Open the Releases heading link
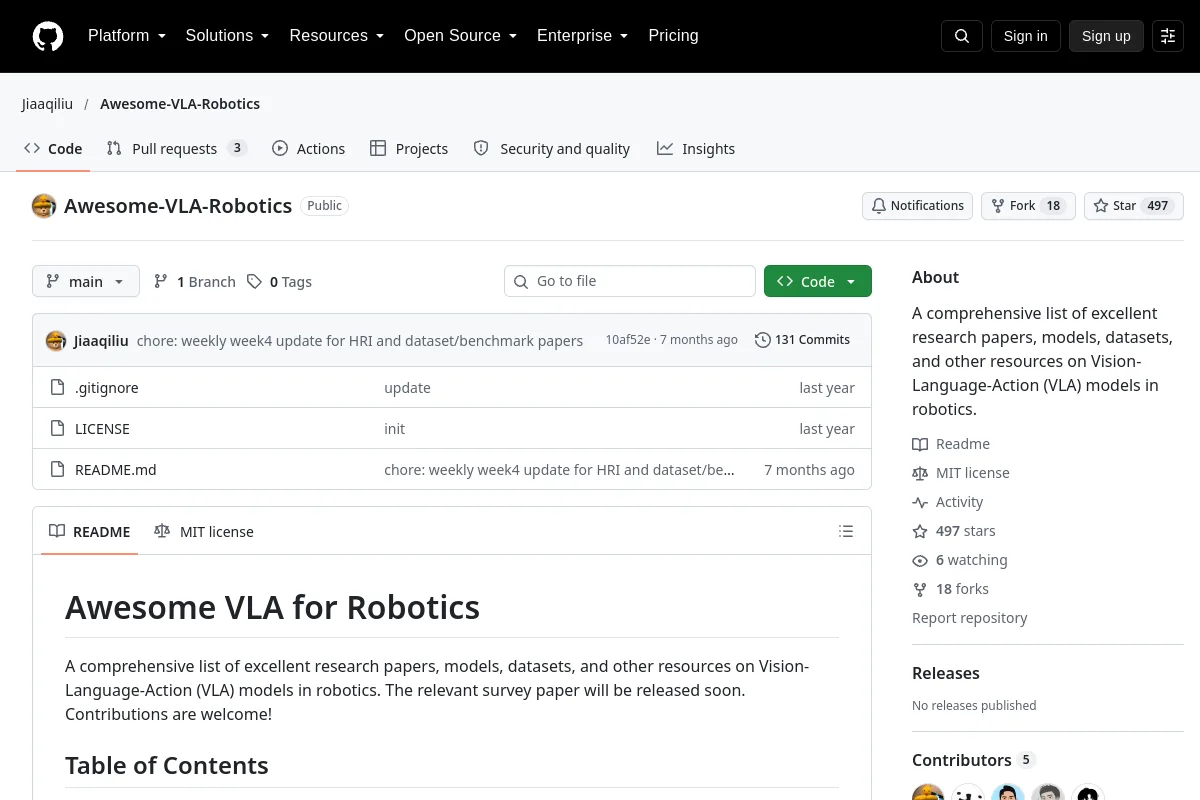 [x=946, y=673]
